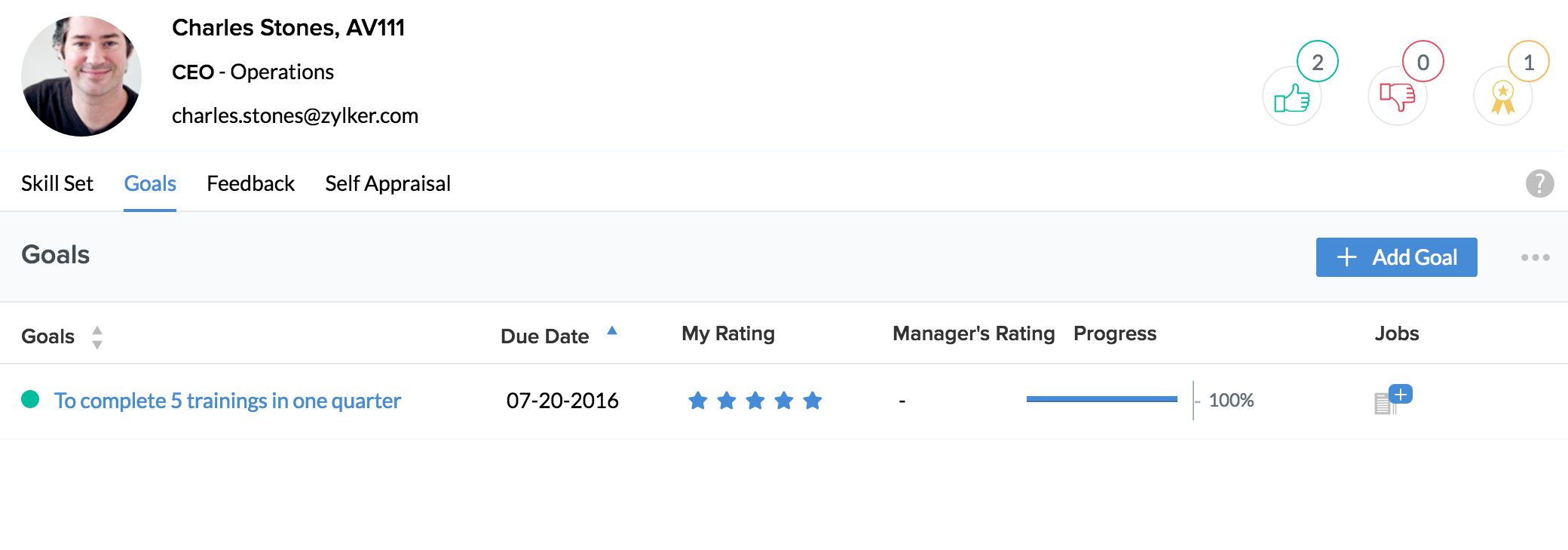Click the red thumbs-down icon
Viewport: 1568px width, 550px height.
click(x=1397, y=97)
